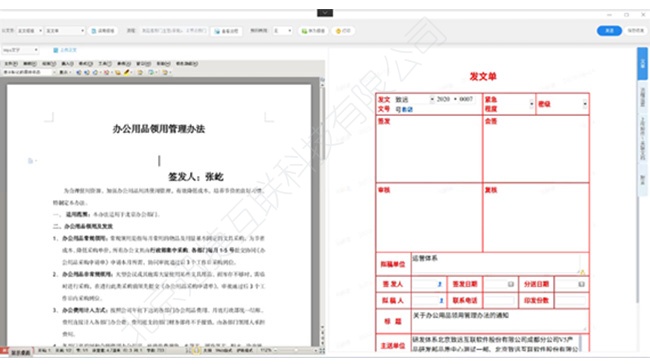Click person picker icon in 签发人 field
650x364 pixels.
pos(440,284)
